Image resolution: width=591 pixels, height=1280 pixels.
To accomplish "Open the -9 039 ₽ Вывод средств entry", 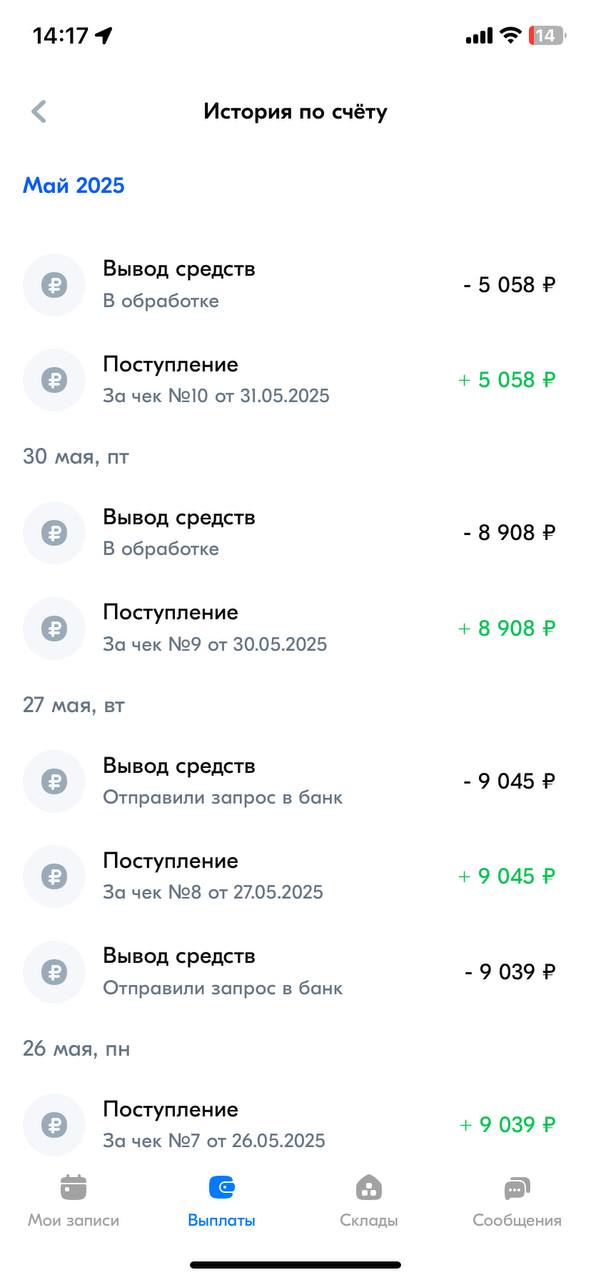I will tap(295, 971).
